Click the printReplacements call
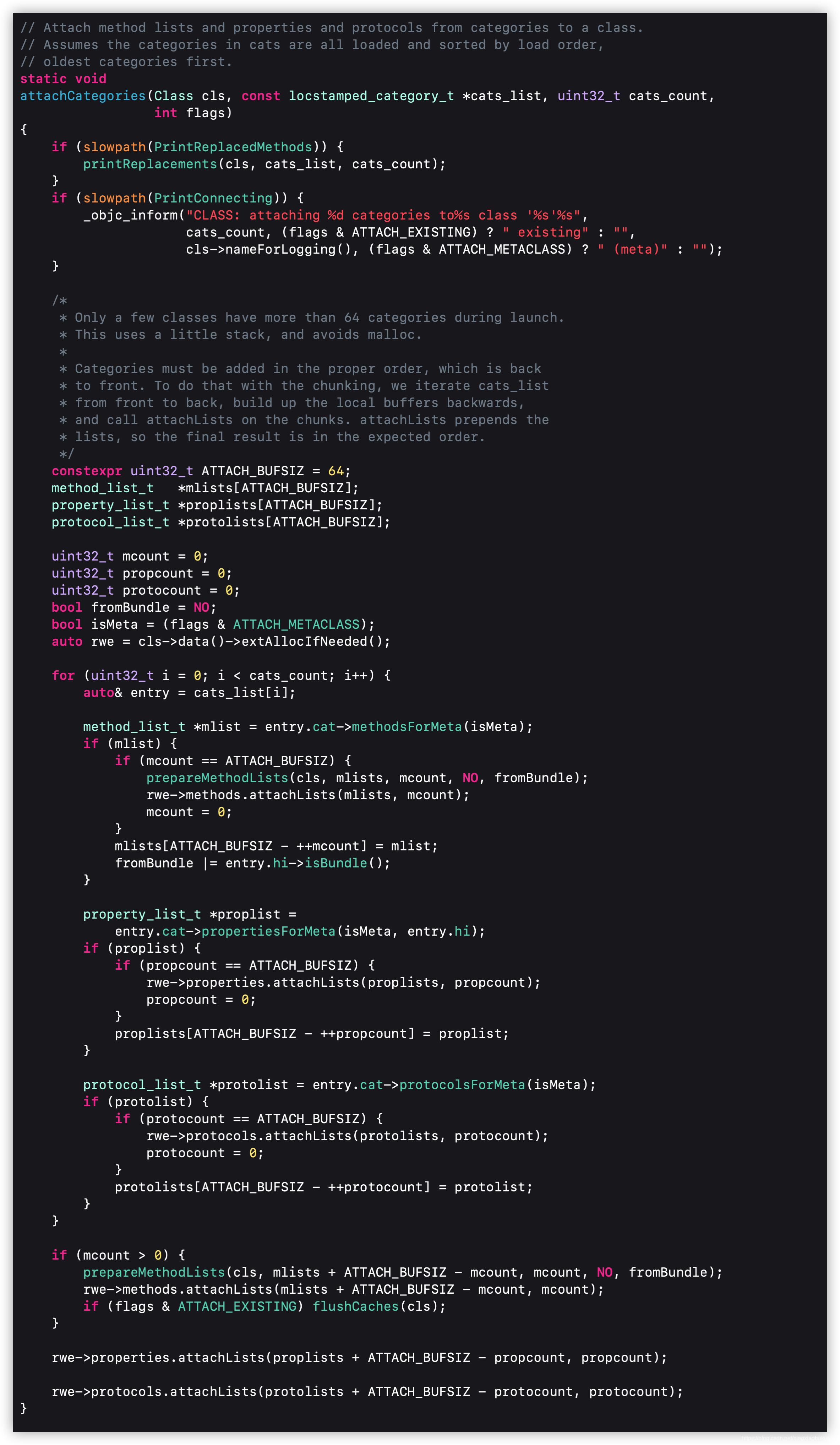The height and width of the screenshot is (1445, 840). (x=150, y=164)
